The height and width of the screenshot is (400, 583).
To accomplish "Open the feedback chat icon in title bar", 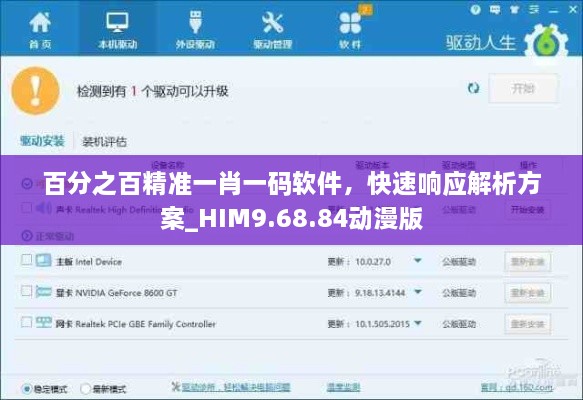I will click(x=495, y=10).
